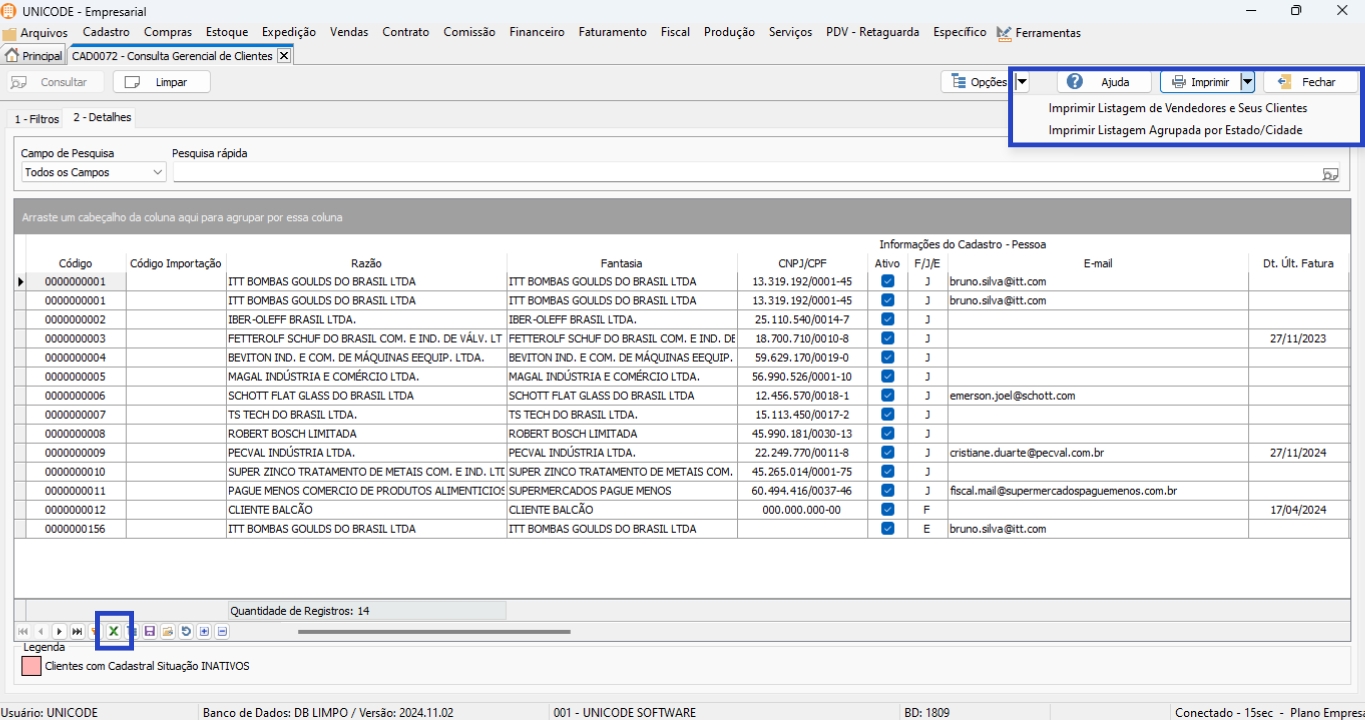Click the Excel export icon
The width and height of the screenshot is (1365, 720).
click(114, 631)
